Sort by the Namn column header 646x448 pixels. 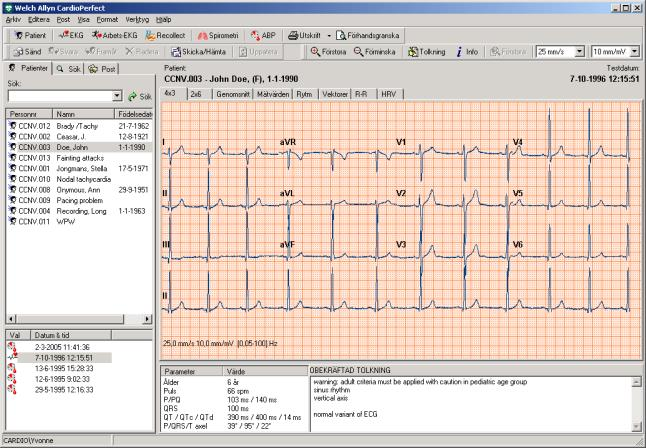[x=84, y=114]
